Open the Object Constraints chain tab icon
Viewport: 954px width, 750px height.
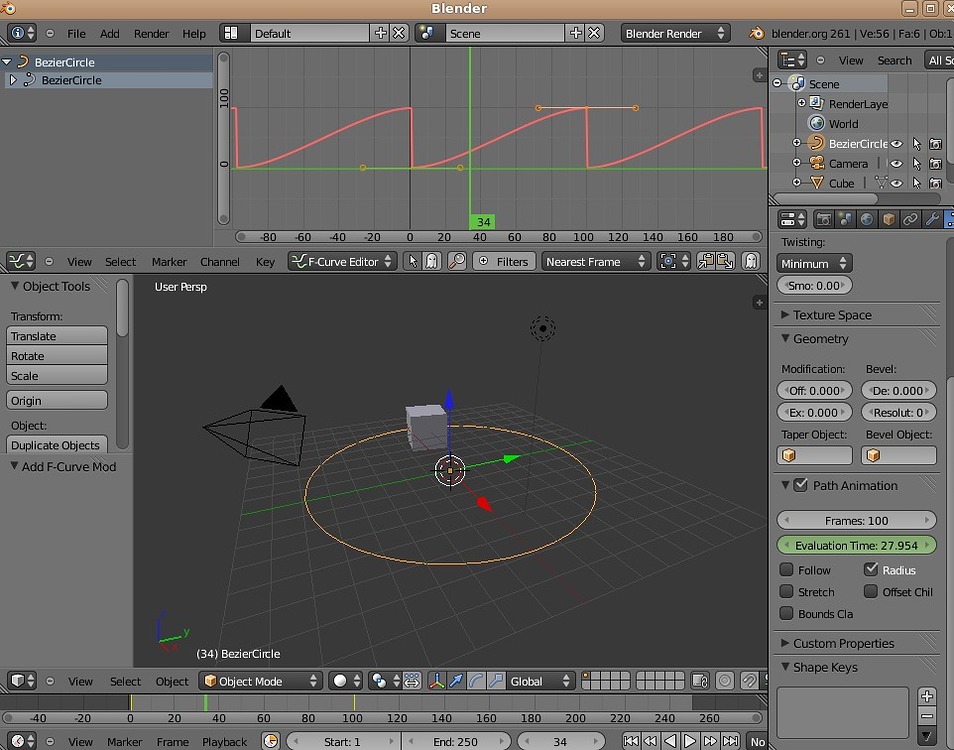tap(910, 219)
